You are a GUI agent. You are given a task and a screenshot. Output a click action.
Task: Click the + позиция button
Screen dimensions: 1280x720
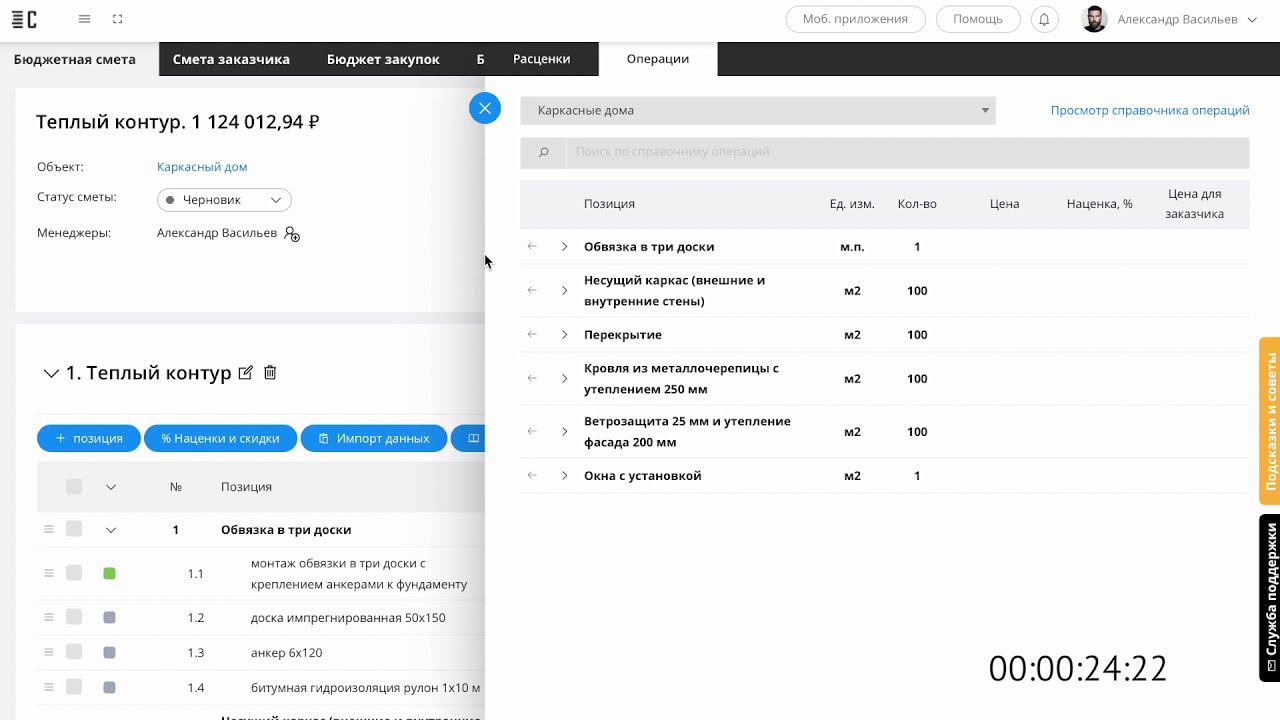(x=89, y=438)
